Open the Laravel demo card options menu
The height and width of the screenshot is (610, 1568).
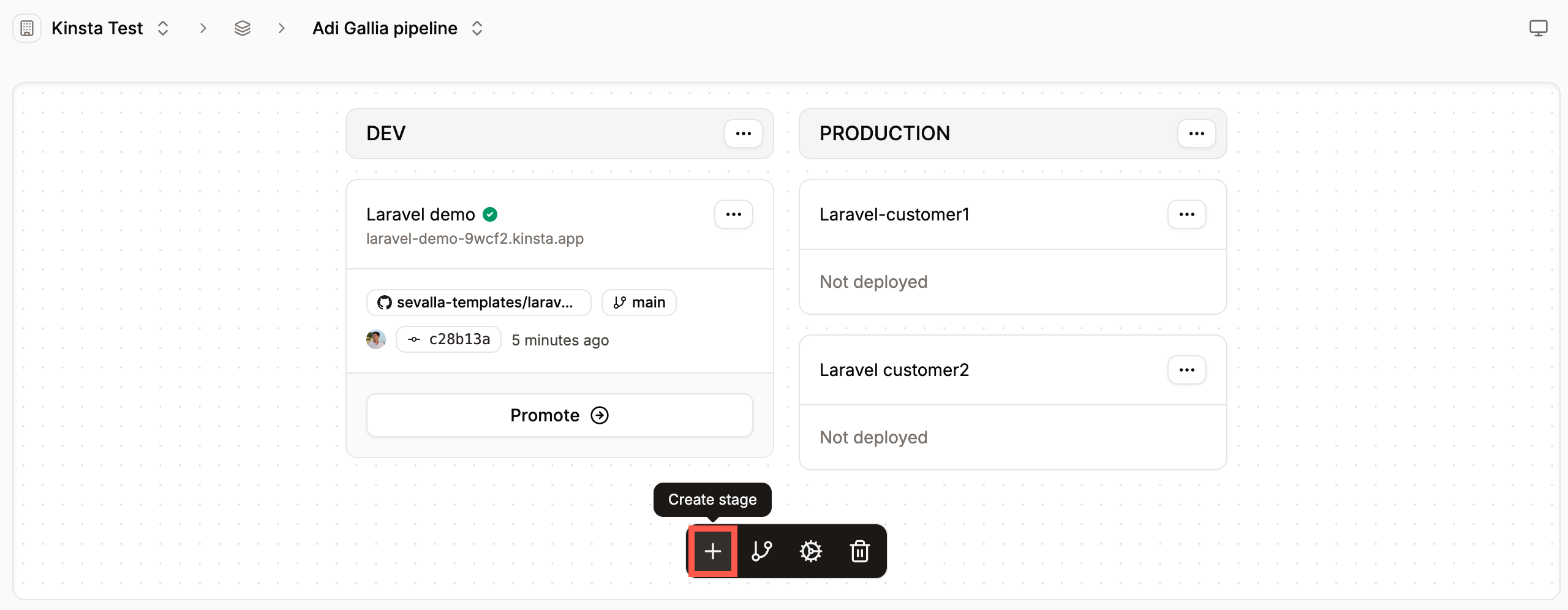(x=733, y=214)
